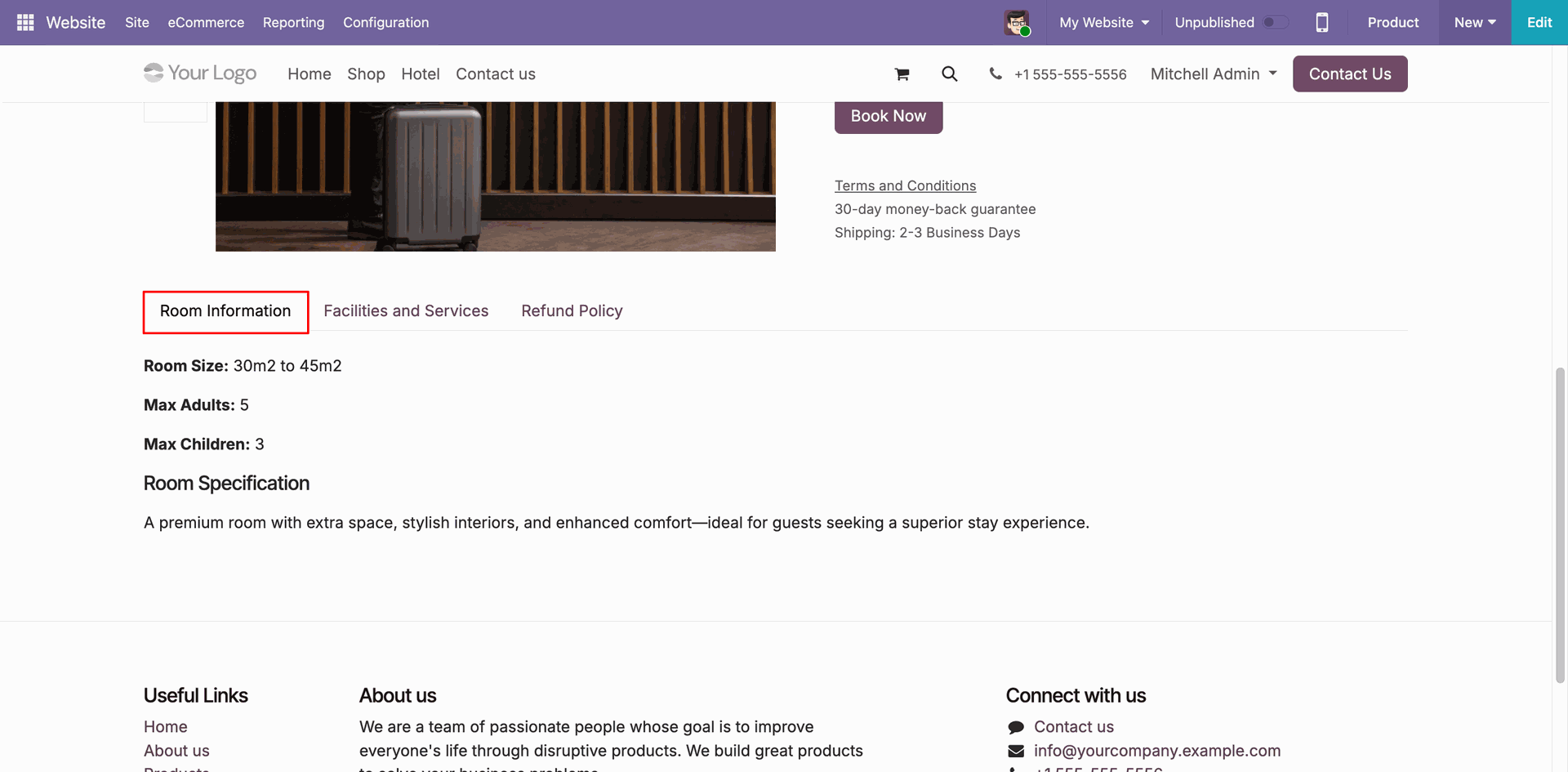Click the purple Contact Us button
The image size is (1568, 772).
[x=1350, y=74]
